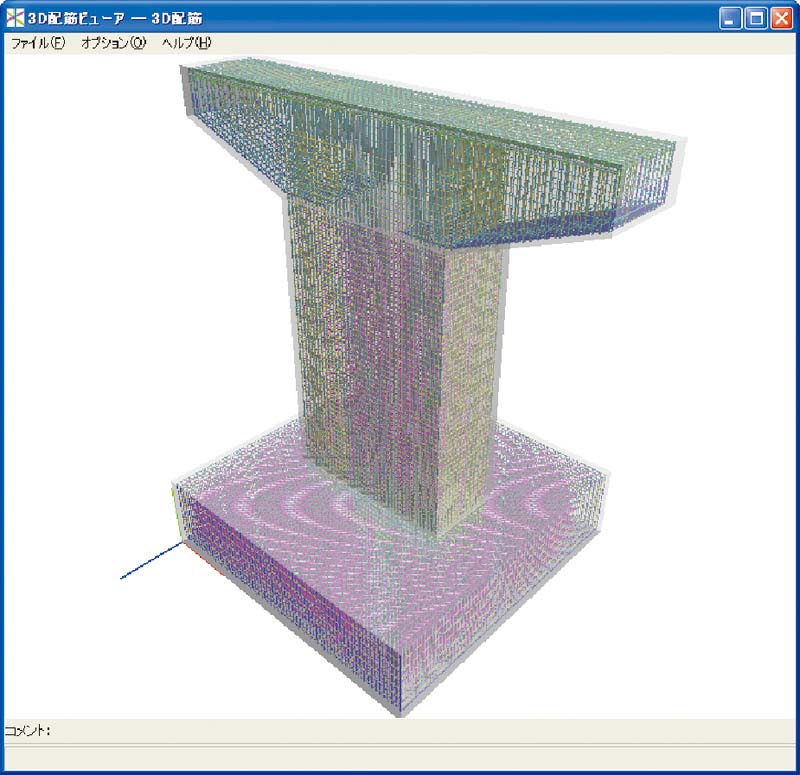The image size is (800, 775).
Task: Open the ファイル(F) menu
Action: point(38,43)
